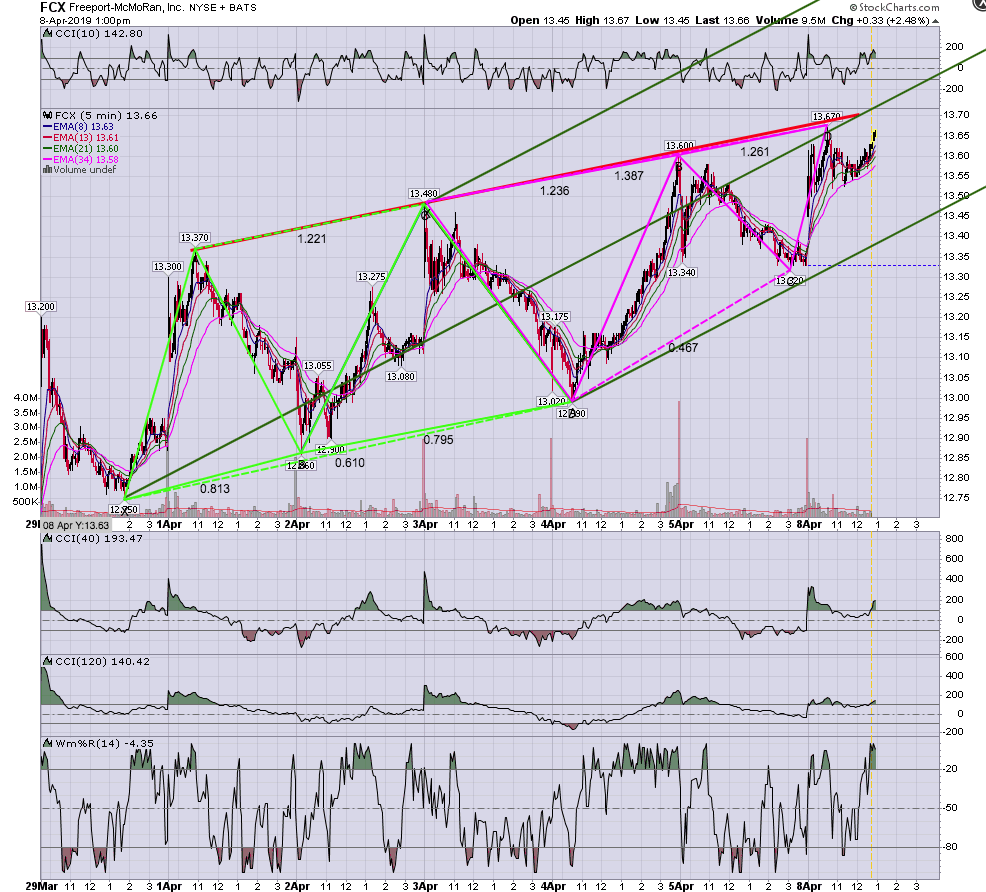Click the CCI(120) indicator legend icon
This screenshot has width=986, height=892.
pyautogui.click(x=47, y=661)
